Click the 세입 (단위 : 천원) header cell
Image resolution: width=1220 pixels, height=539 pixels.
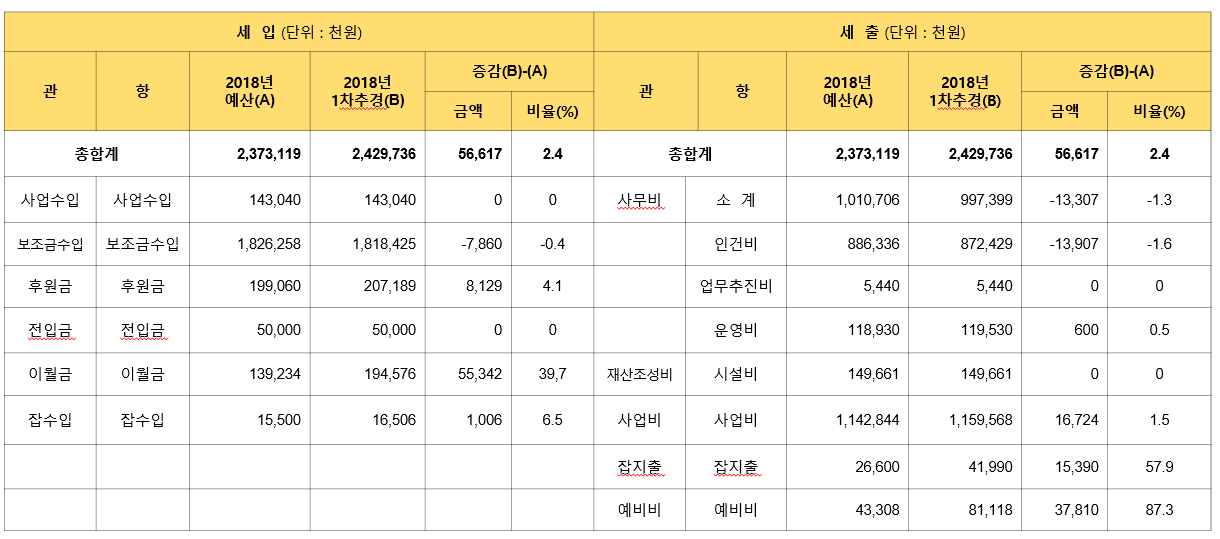point(299,32)
